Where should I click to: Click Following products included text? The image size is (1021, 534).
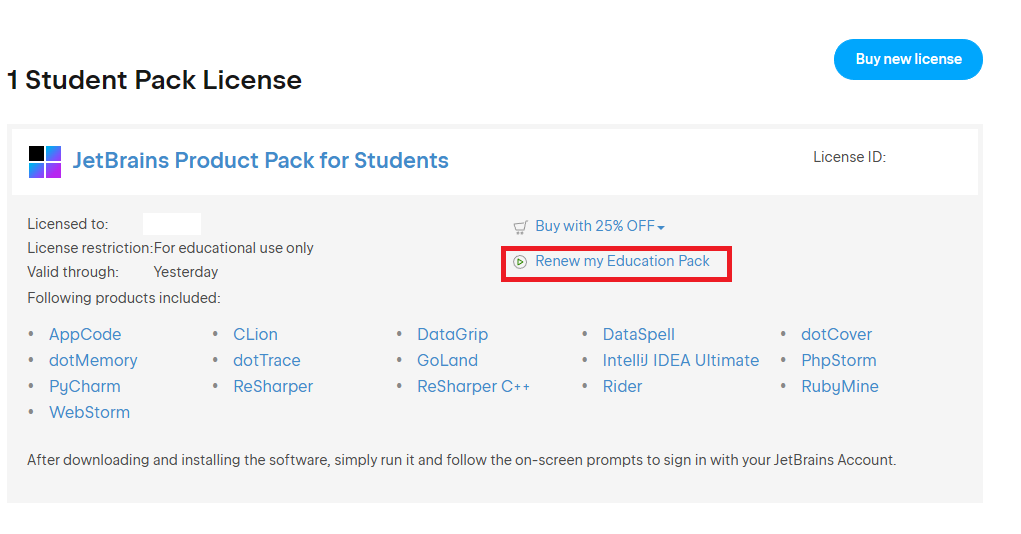[x=124, y=298]
